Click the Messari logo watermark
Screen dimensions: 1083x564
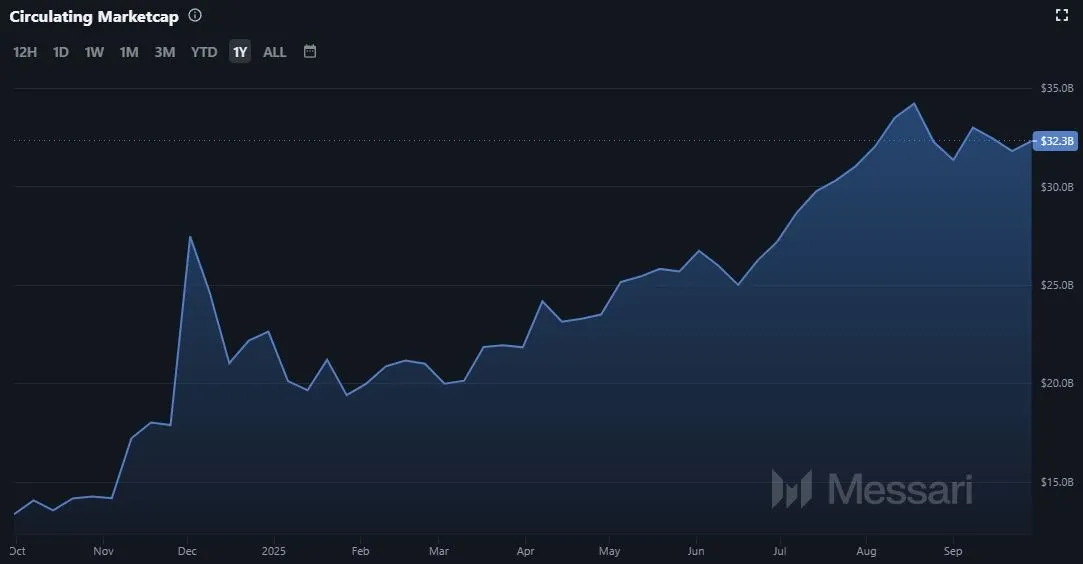coord(871,489)
